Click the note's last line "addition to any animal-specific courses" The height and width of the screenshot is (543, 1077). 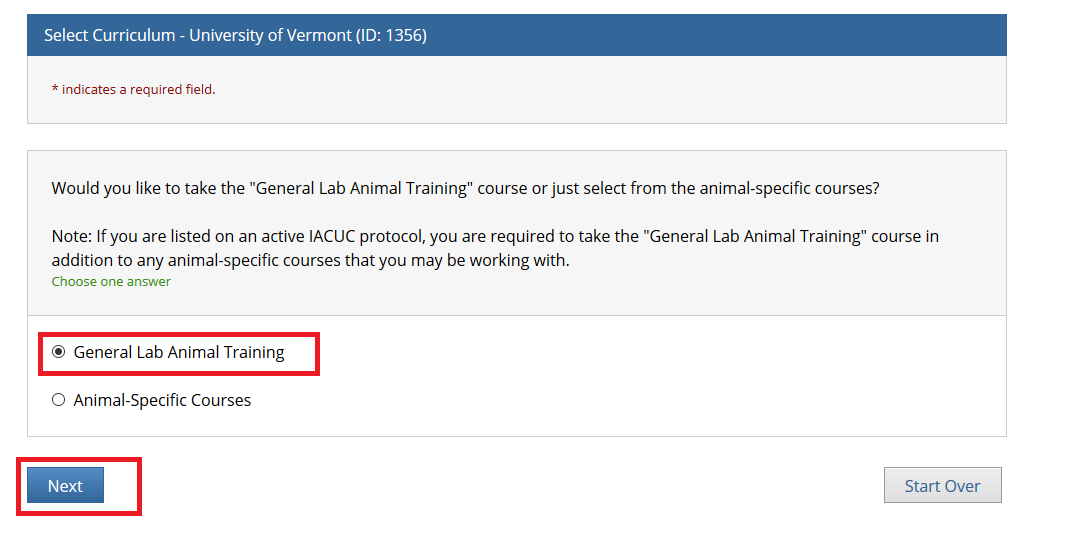click(x=310, y=260)
